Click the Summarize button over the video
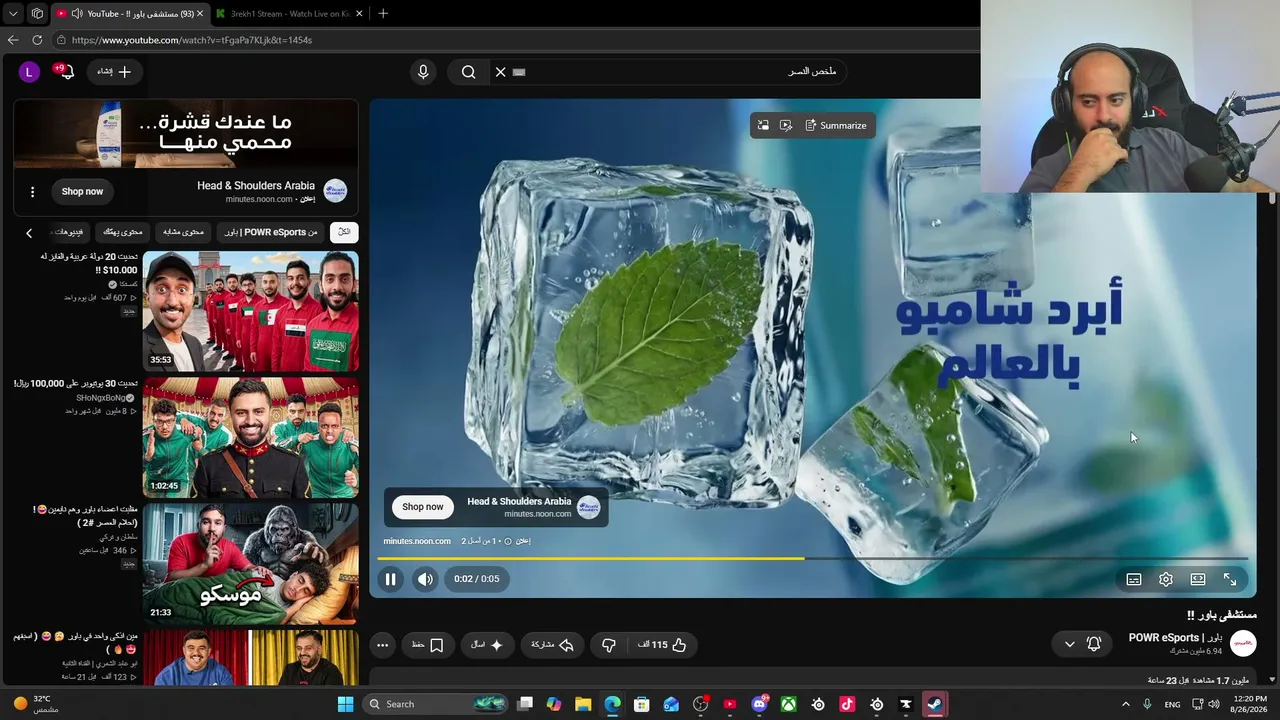The width and height of the screenshot is (1280, 720). click(x=836, y=125)
